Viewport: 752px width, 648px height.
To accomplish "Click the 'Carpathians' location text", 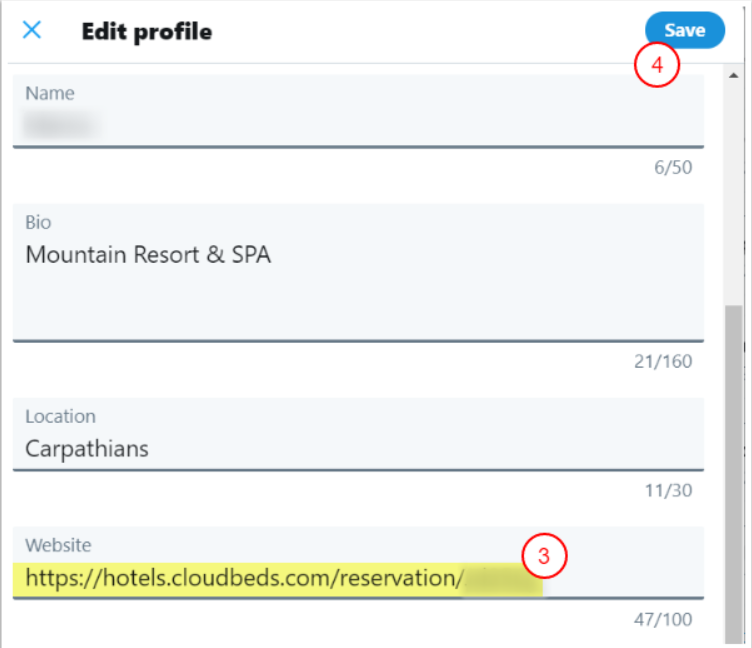I will click(x=87, y=449).
